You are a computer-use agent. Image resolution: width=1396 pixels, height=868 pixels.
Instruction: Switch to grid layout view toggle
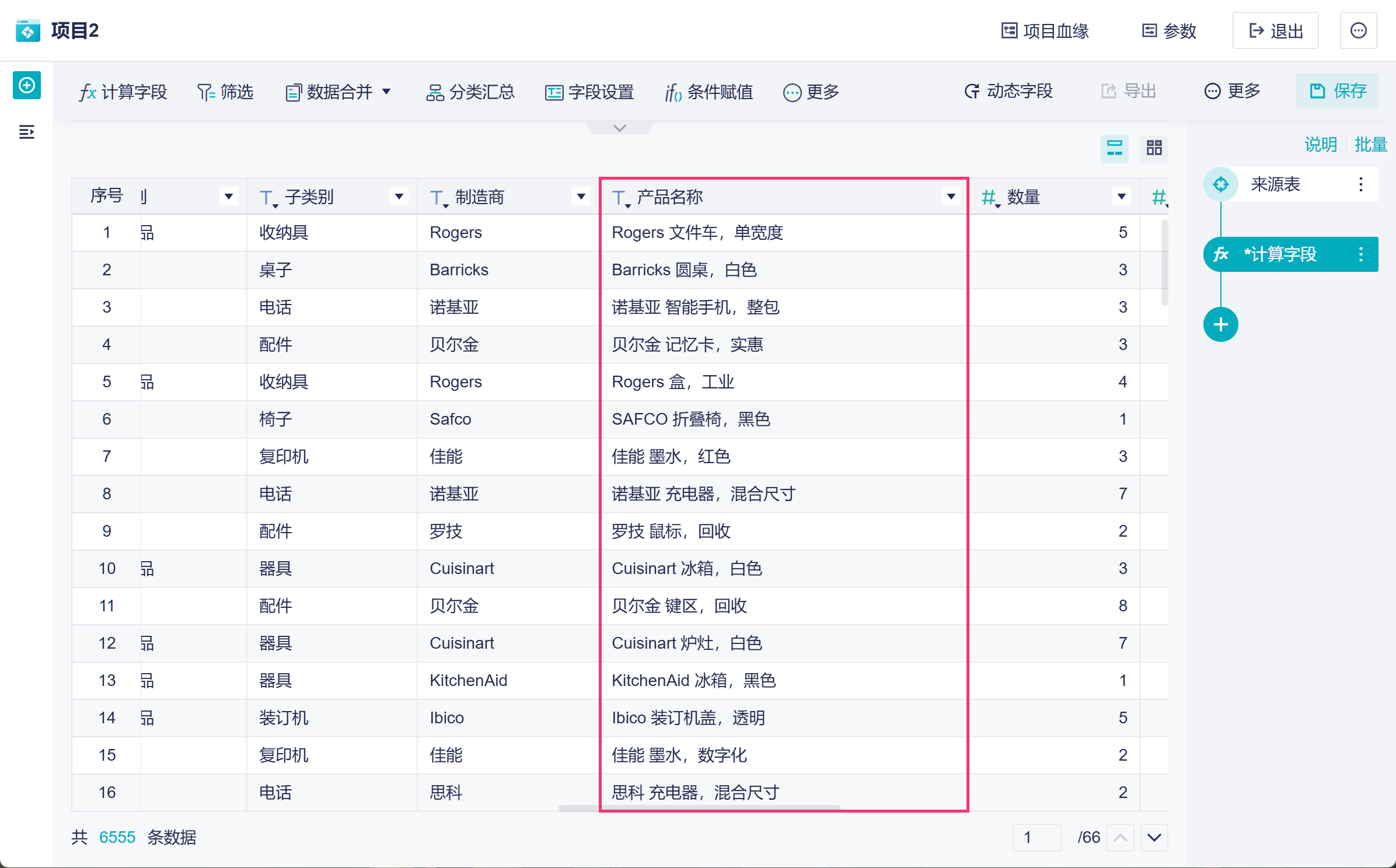[1154, 148]
